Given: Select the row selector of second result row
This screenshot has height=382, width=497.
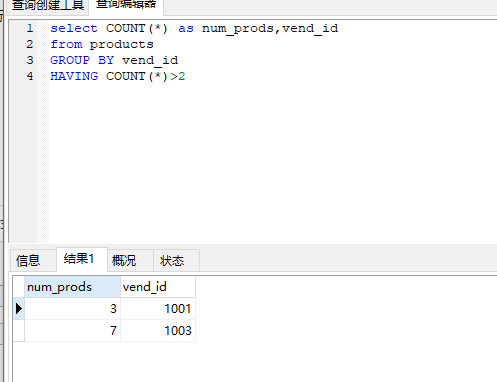Looking at the screenshot, I should (x=19, y=331).
